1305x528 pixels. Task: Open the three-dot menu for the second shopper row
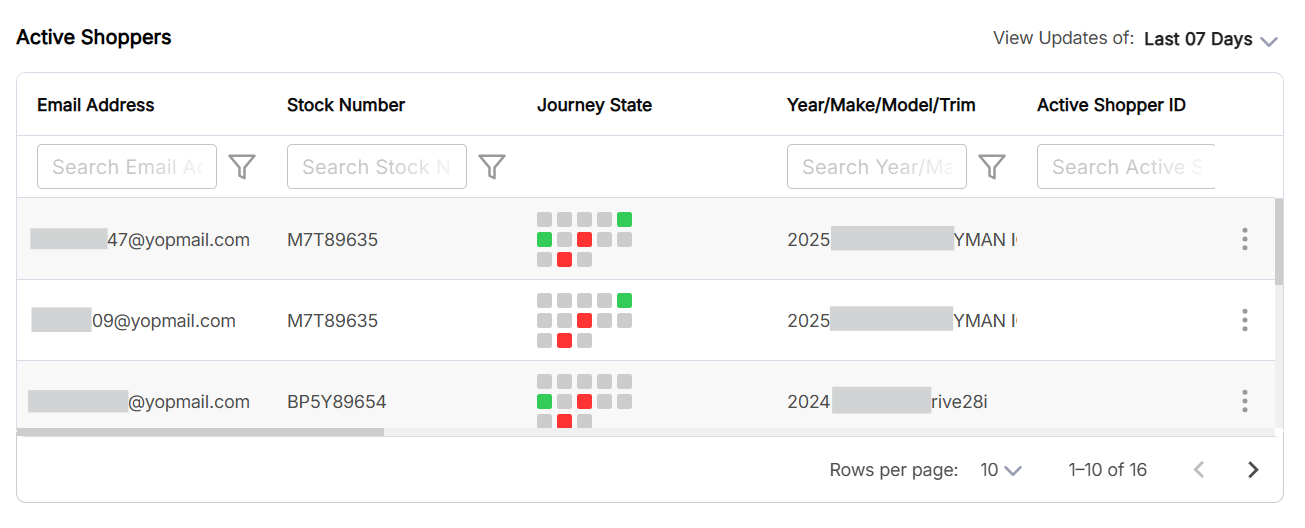pyautogui.click(x=1245, y=320)
